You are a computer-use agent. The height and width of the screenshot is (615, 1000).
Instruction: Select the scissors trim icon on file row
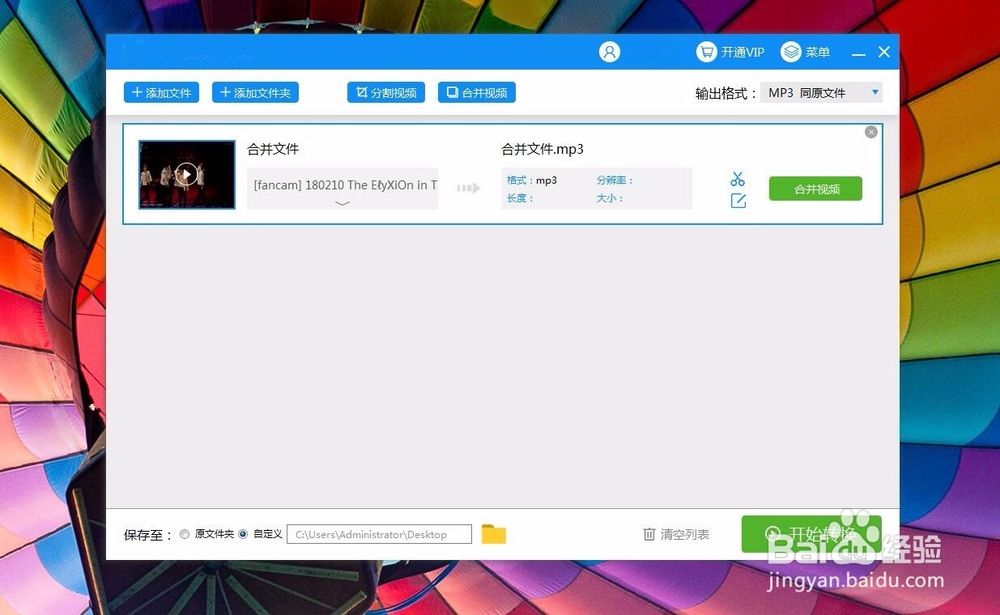click(x=738, y=177)
